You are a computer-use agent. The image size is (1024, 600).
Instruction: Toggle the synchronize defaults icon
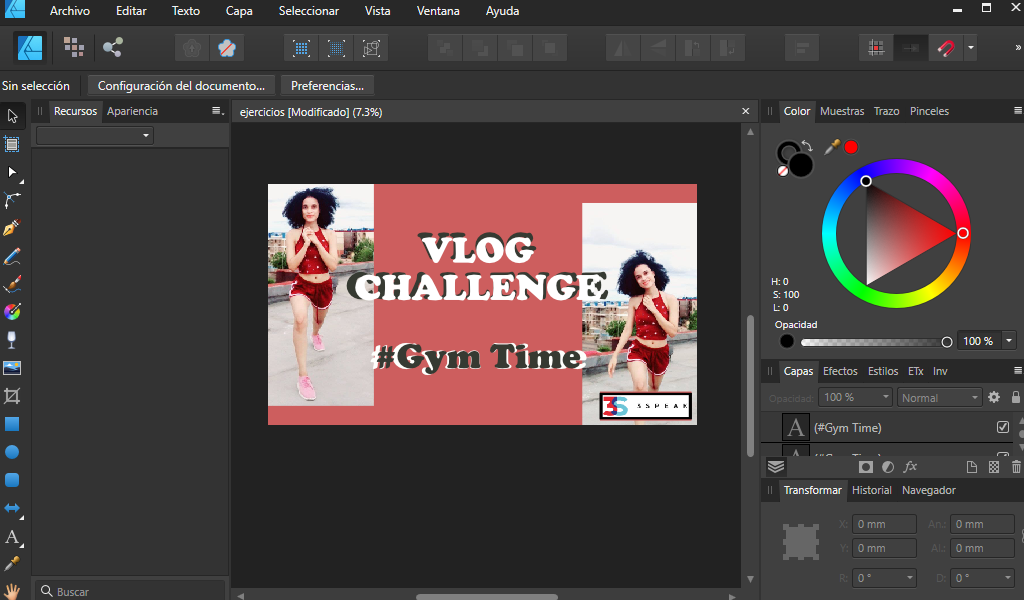[x=227, y=48]
